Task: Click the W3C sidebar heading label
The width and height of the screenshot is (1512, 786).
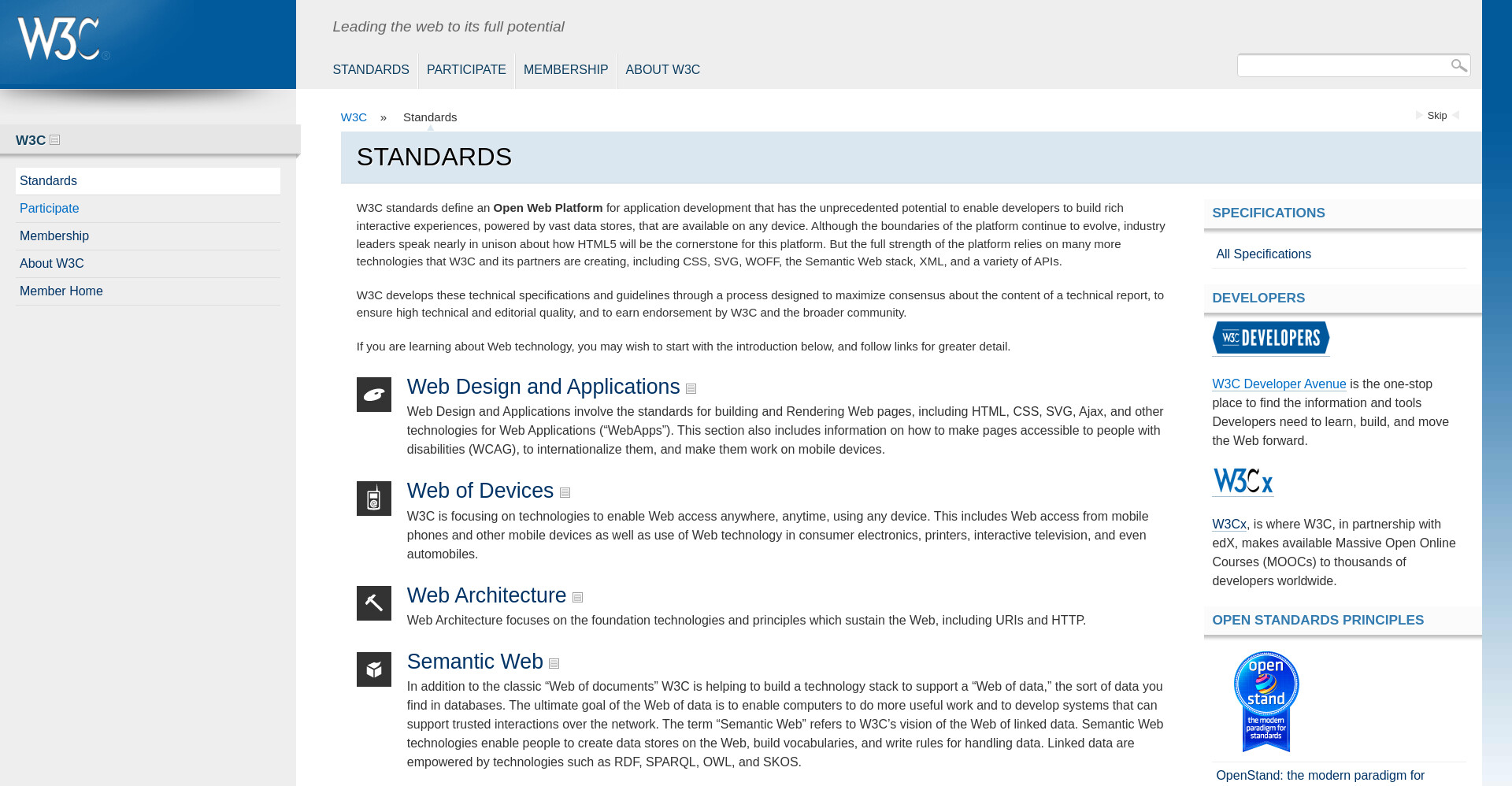Action: (x=31, y=140)
